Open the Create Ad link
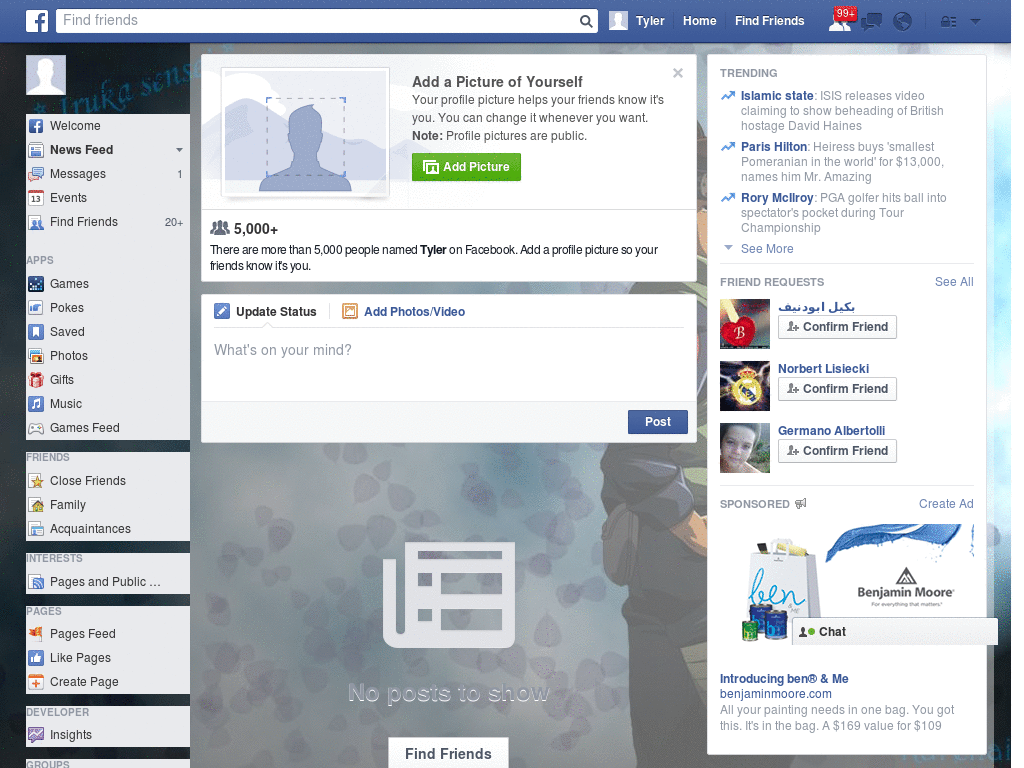The width and height of the screenshot is (1024, 768). pyautogui.click(x=946, y=504)
